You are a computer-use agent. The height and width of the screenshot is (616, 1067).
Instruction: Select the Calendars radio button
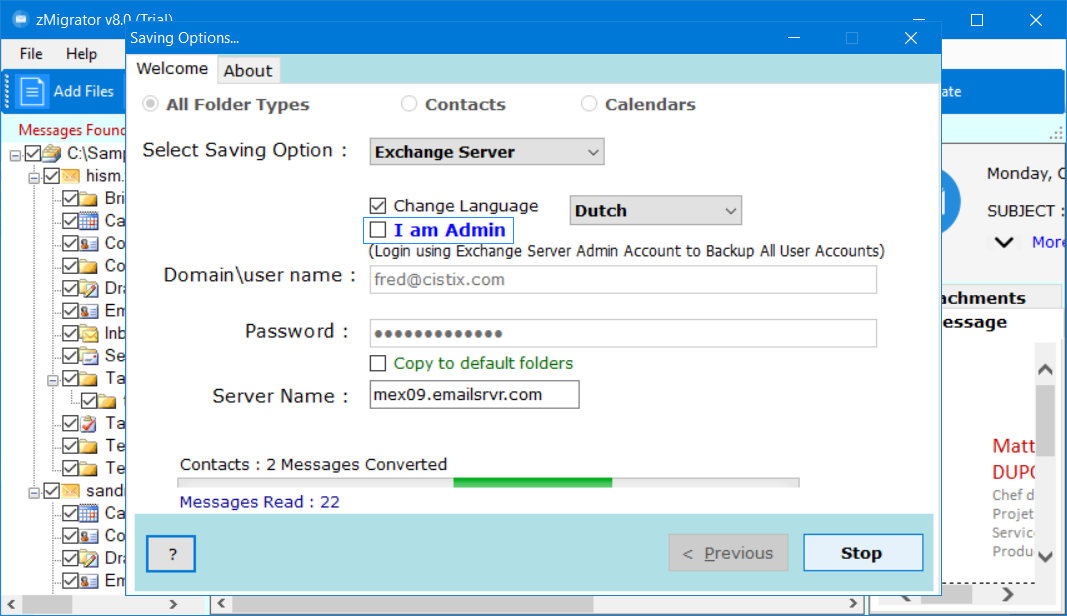(x=589, y=103)
